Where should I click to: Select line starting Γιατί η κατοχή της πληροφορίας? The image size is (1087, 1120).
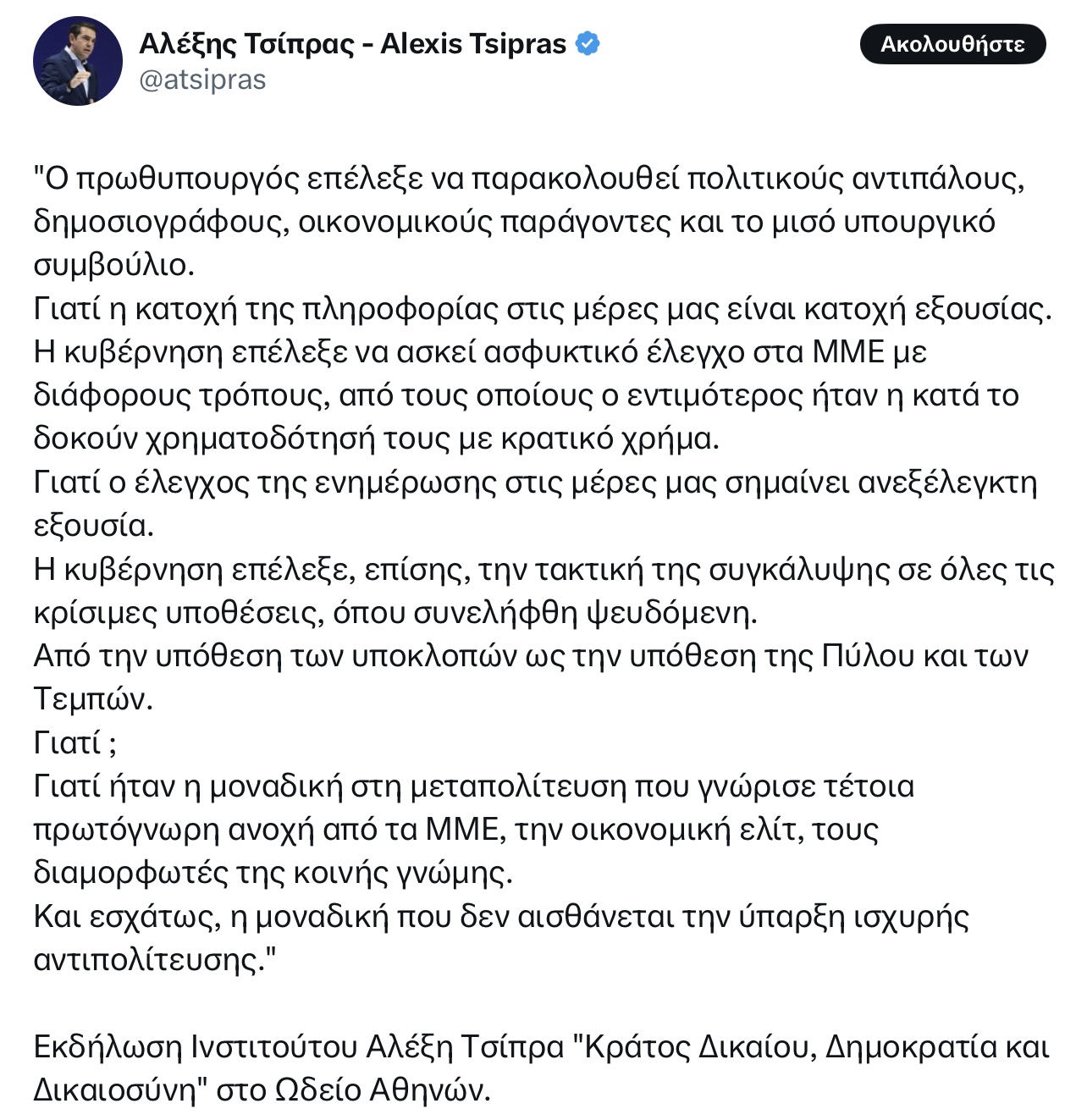543,309
